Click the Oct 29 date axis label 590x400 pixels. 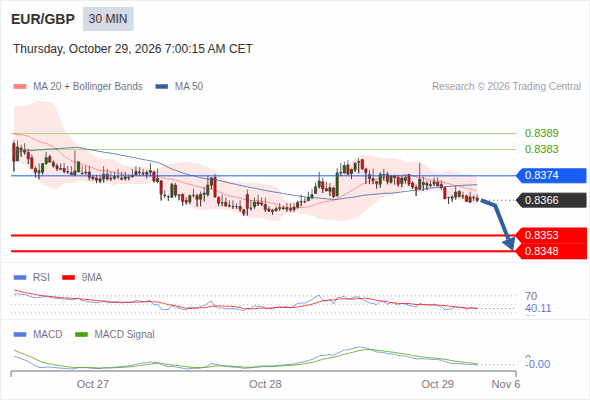point(438,384)
